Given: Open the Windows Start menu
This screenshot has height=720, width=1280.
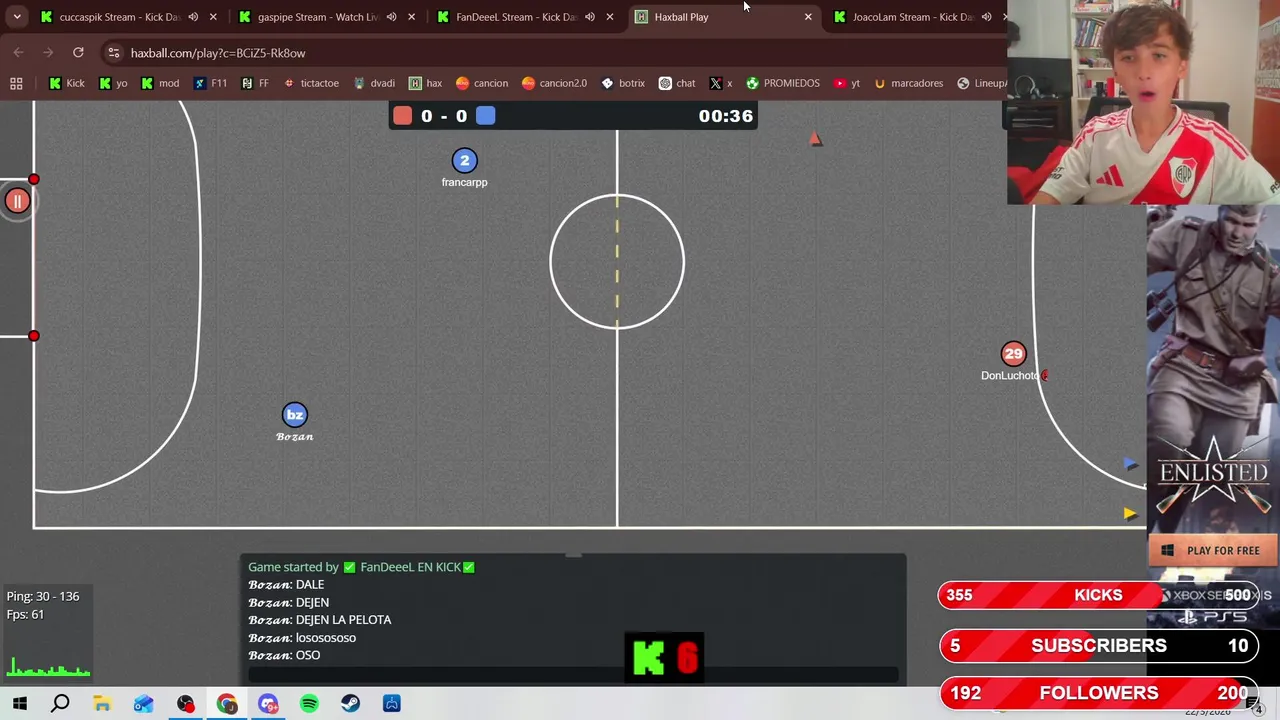Looking at the screenshot, I should [x=19, y=704].
